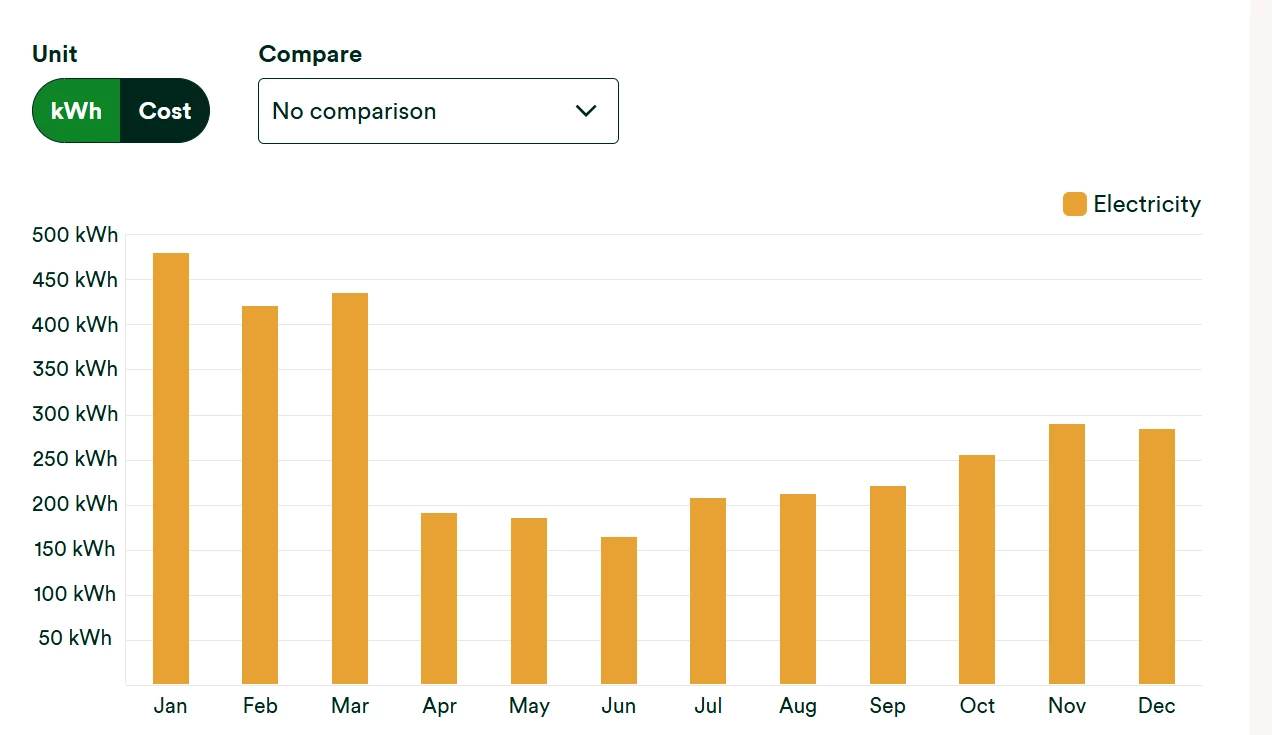The height and width of the screenshot is (735, 1272).
Task: Click the Dec axis label
Action: tap(1157, 706)
